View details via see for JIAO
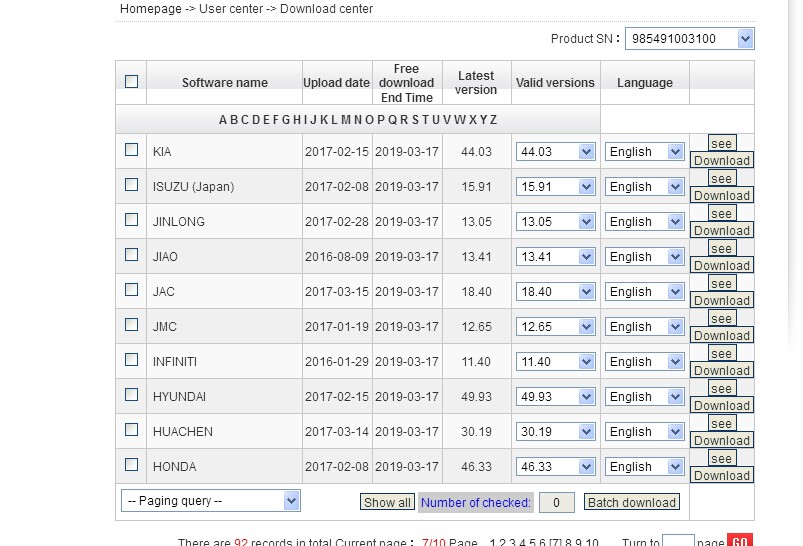The width and height of the screenshot is (803, 546). (722, 248)
